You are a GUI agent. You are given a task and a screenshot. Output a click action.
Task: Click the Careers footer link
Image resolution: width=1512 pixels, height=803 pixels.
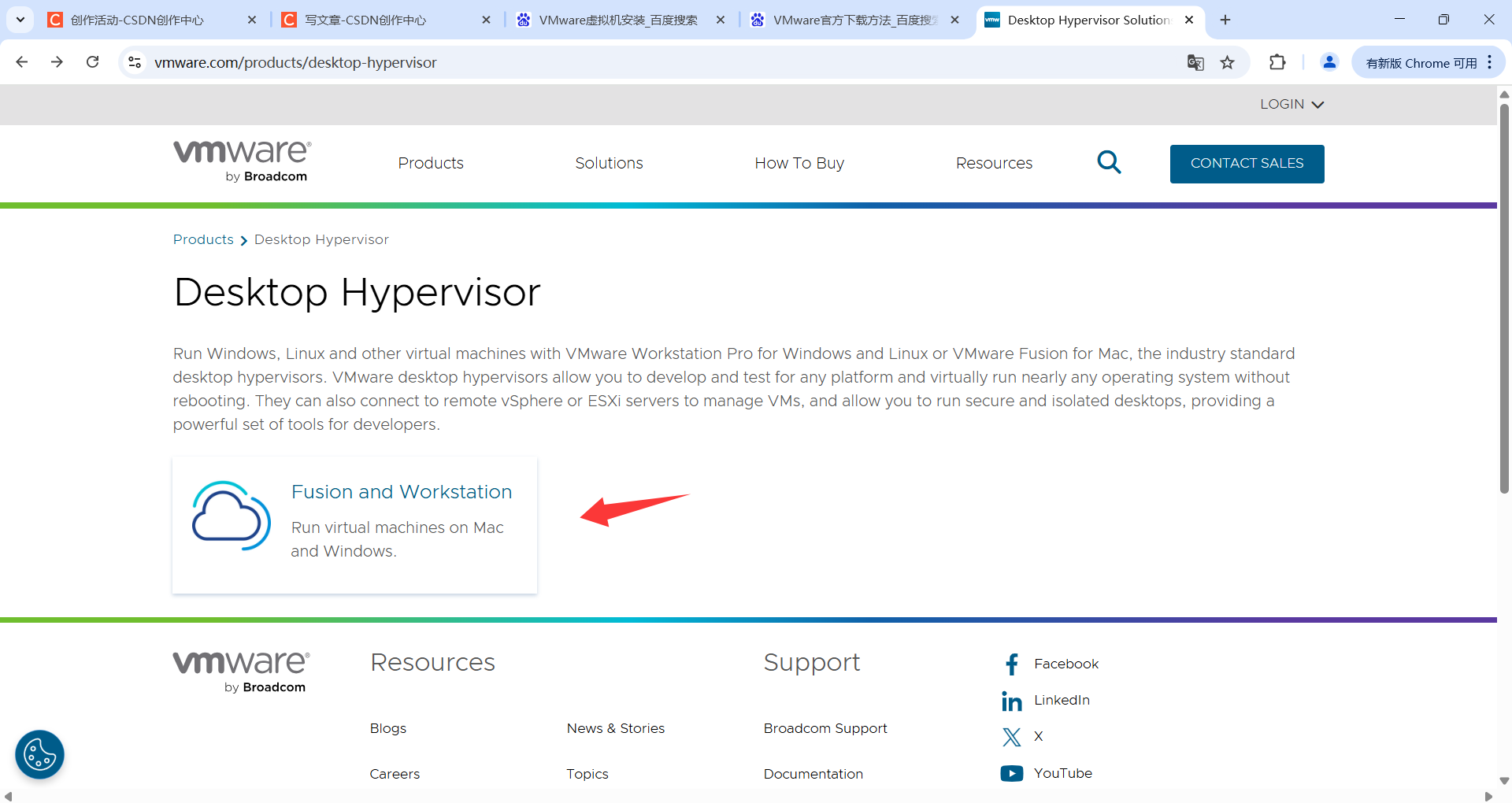point(395,775)
